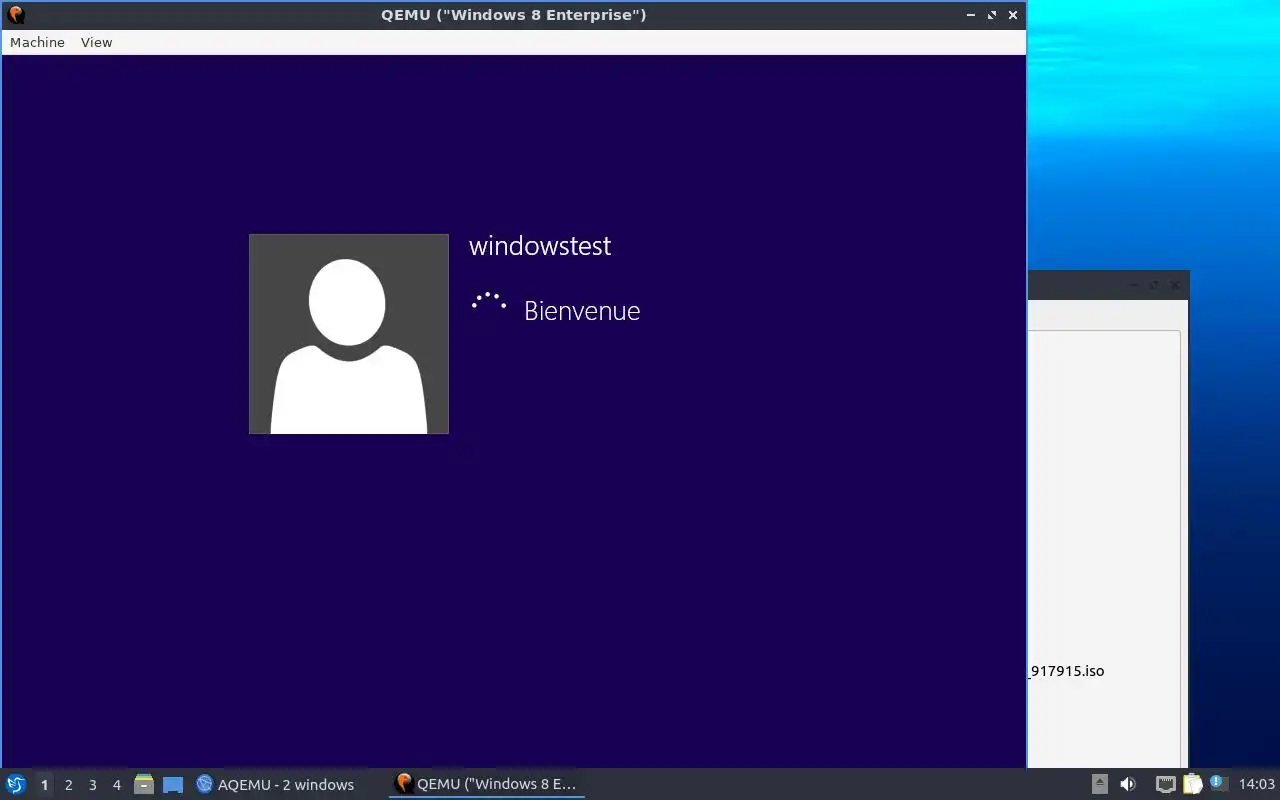The image size is (1280, 800).
Task: Click the Bienvenue welcome text
Action: (582, 311)
